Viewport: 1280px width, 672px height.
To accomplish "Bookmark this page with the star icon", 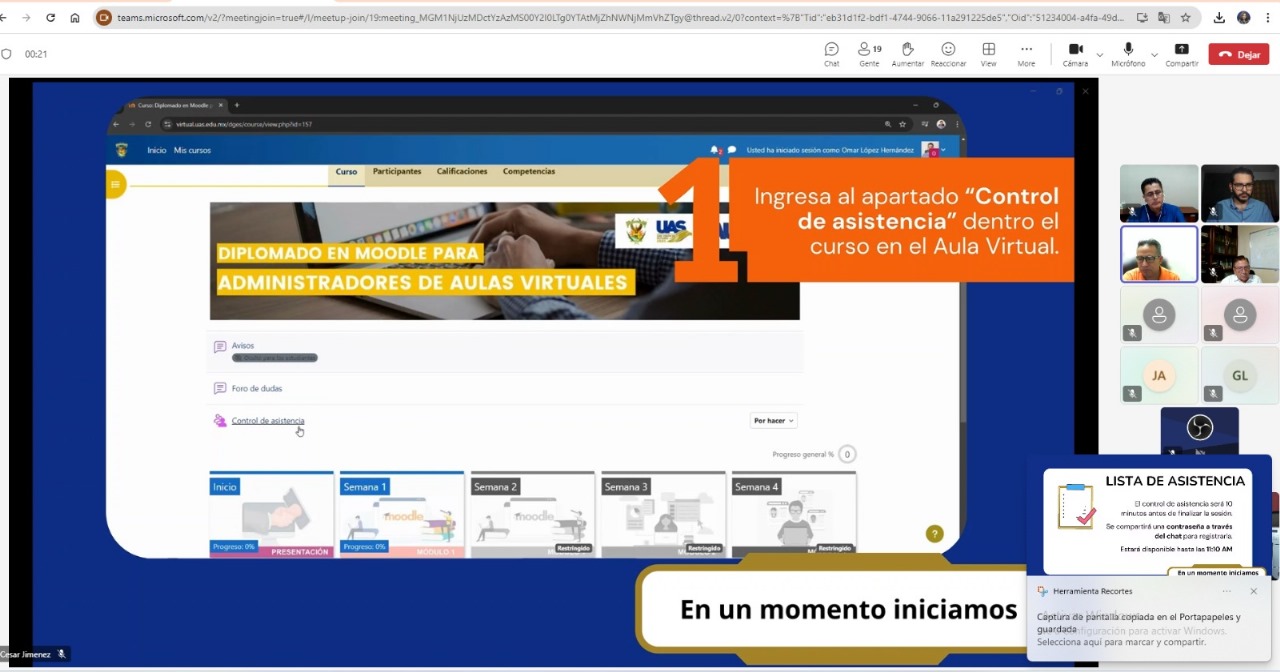I will click(1186, 17).
